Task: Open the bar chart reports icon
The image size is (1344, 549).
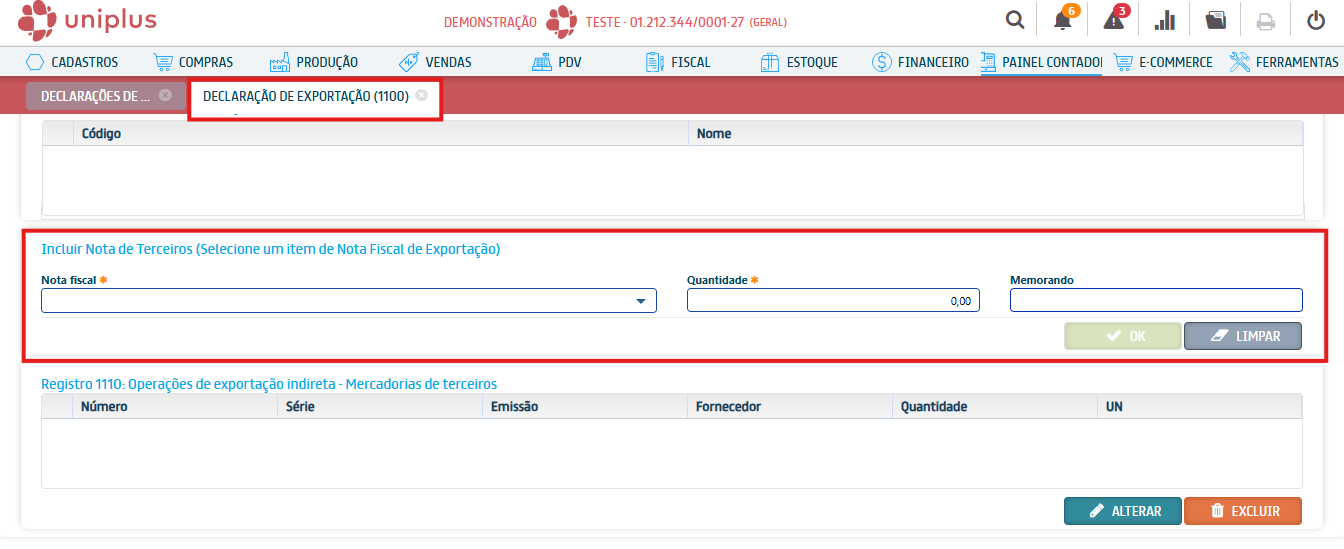Action: [x=1164, y=21]
